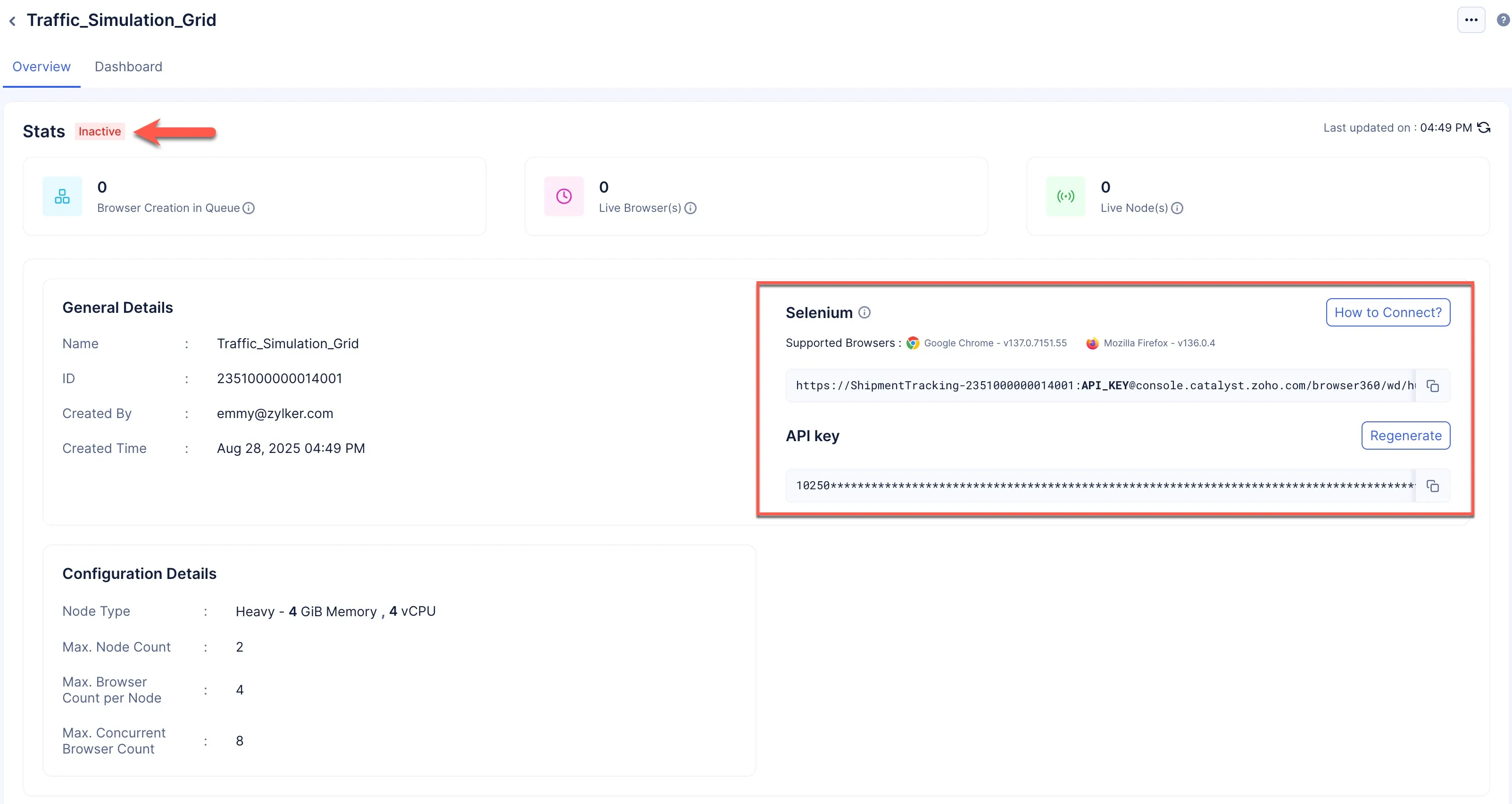The width and height of the screenshot is (1512, 804).
Task: Click the Inactive status badge
Action: (x=100, y=132)
